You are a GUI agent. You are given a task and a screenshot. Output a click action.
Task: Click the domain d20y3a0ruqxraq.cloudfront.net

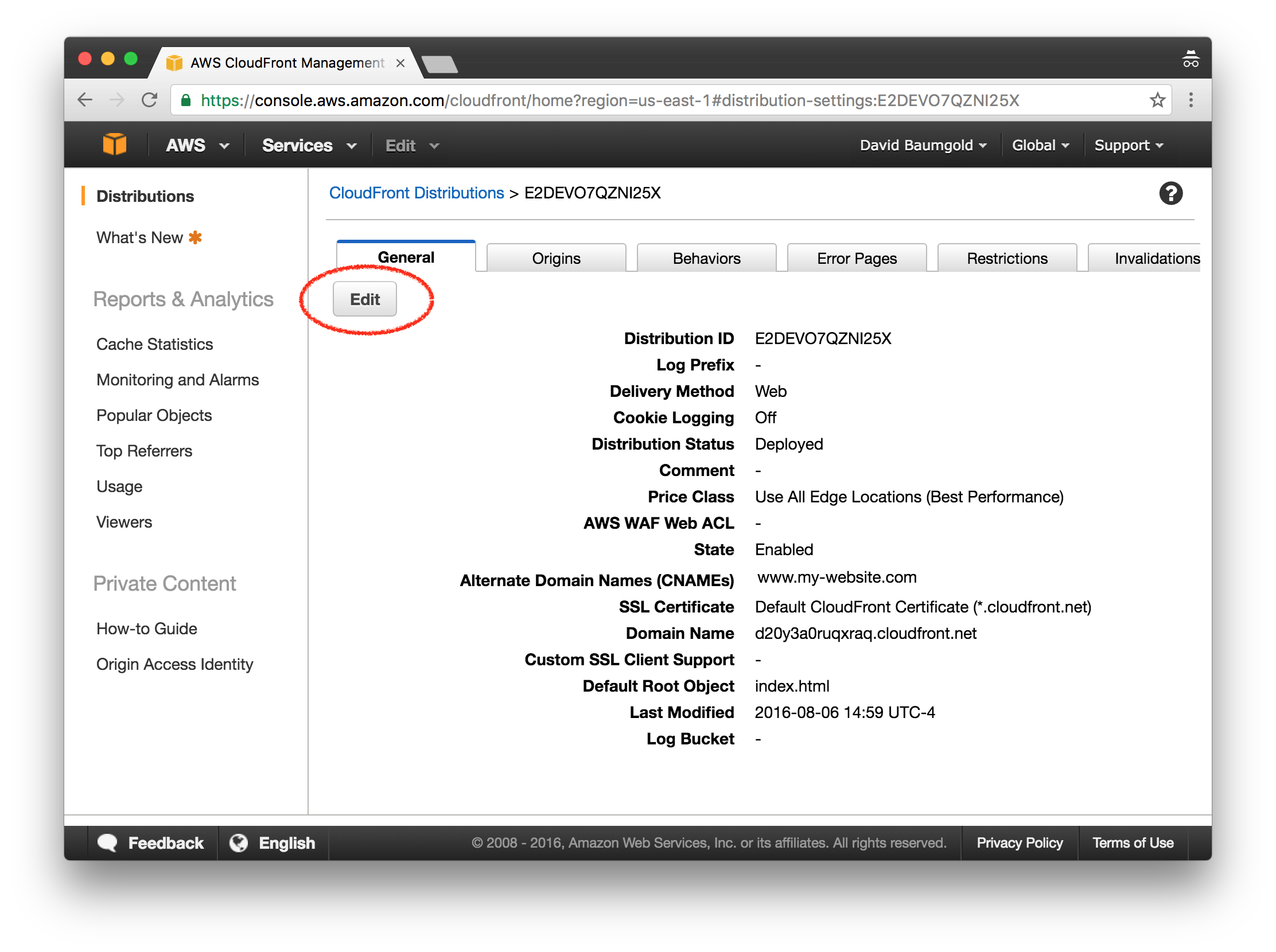tap(865, 633)
